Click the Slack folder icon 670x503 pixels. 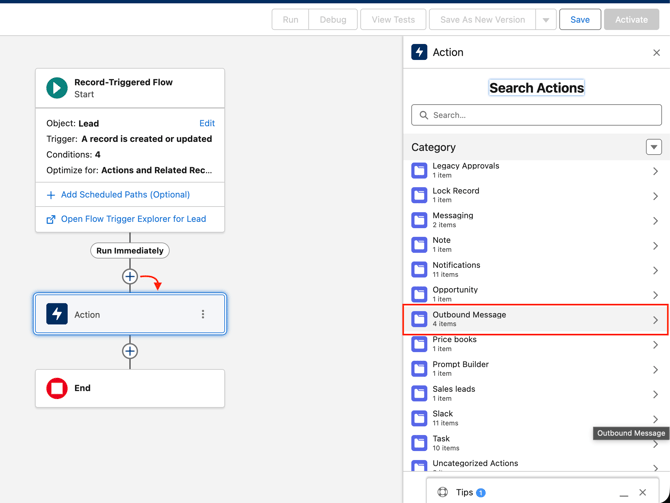419,418
